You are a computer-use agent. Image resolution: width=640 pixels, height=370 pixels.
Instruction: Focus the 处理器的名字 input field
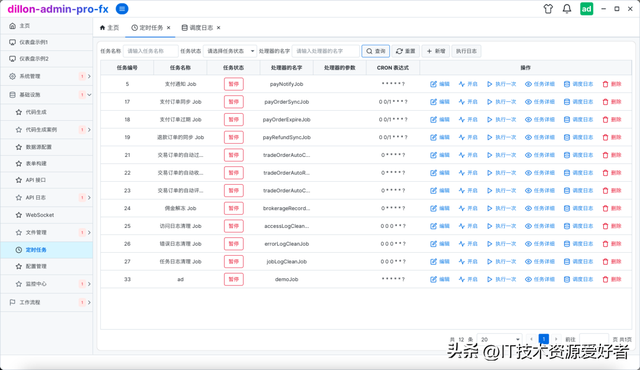pyautogui.click(x=326, y=51)
